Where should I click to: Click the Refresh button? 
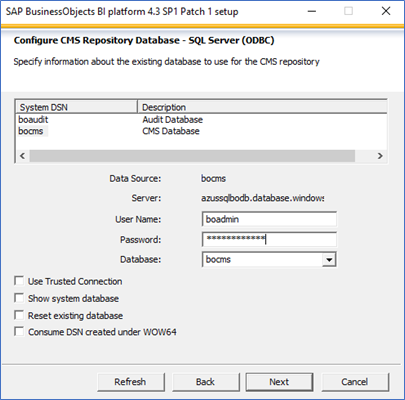pos(131,382)
